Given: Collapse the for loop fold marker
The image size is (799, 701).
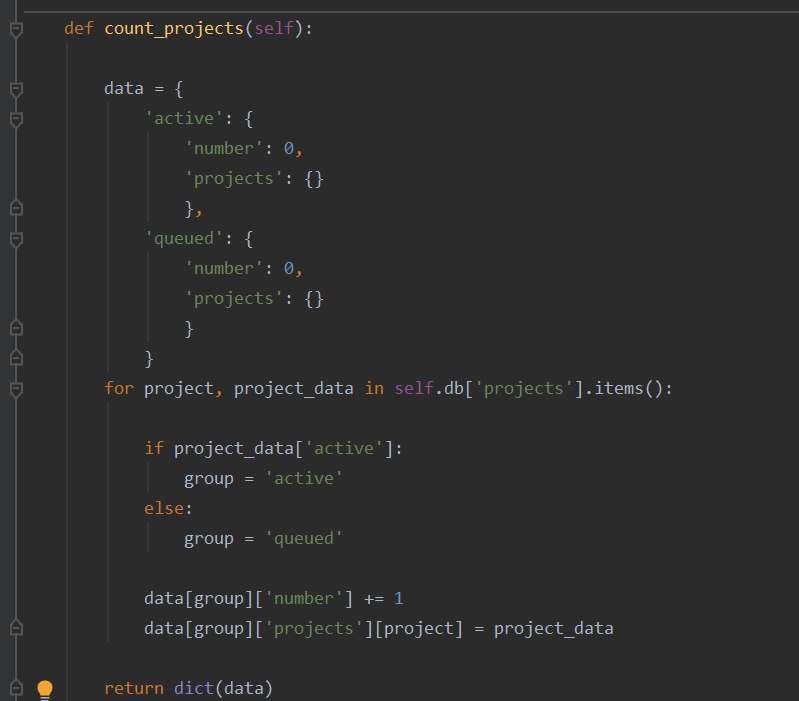Looking at the screenshot, I should tap(16, 390).
